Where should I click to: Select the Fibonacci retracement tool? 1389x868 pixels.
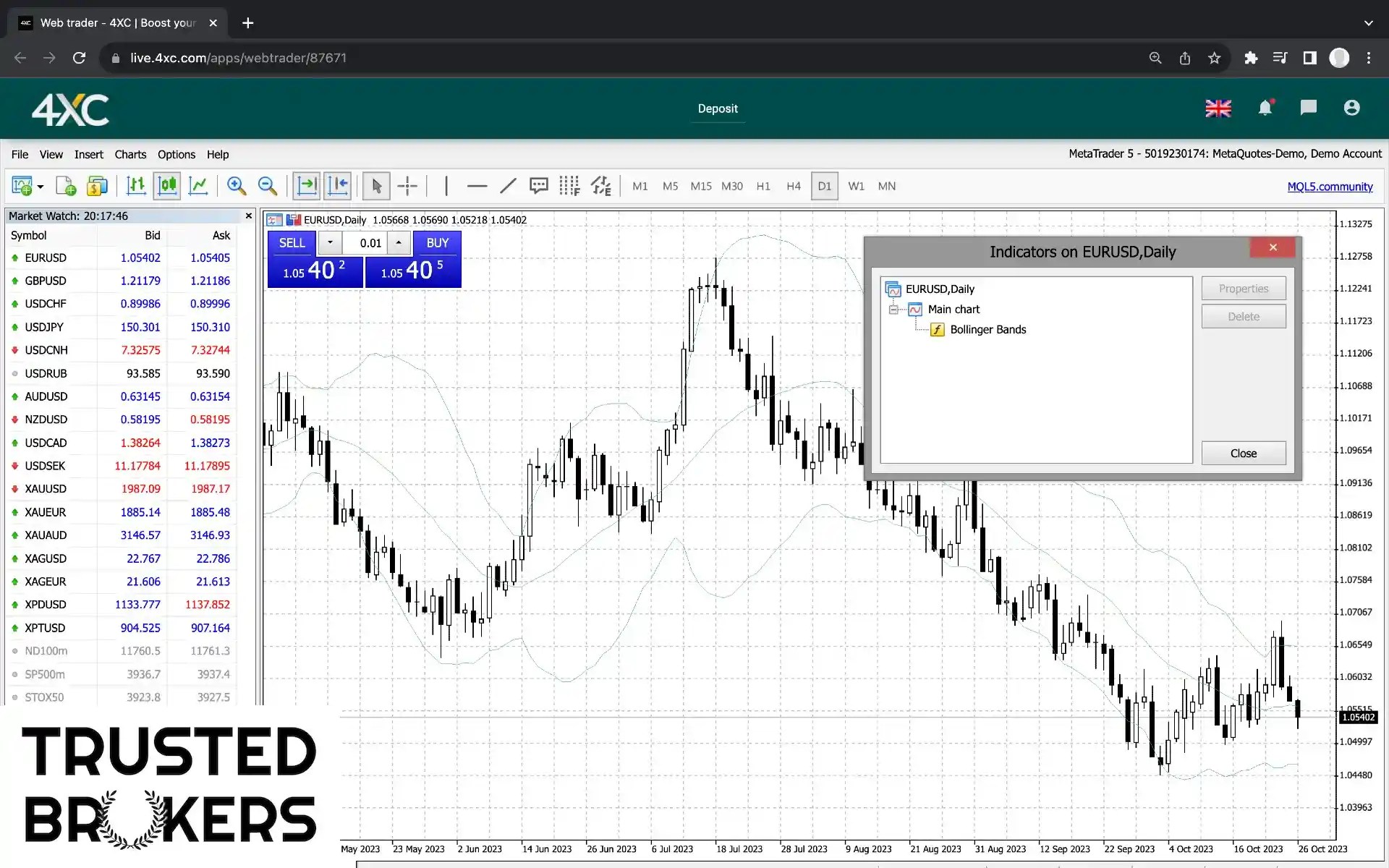pyautogui.click(x=569, y=186)
